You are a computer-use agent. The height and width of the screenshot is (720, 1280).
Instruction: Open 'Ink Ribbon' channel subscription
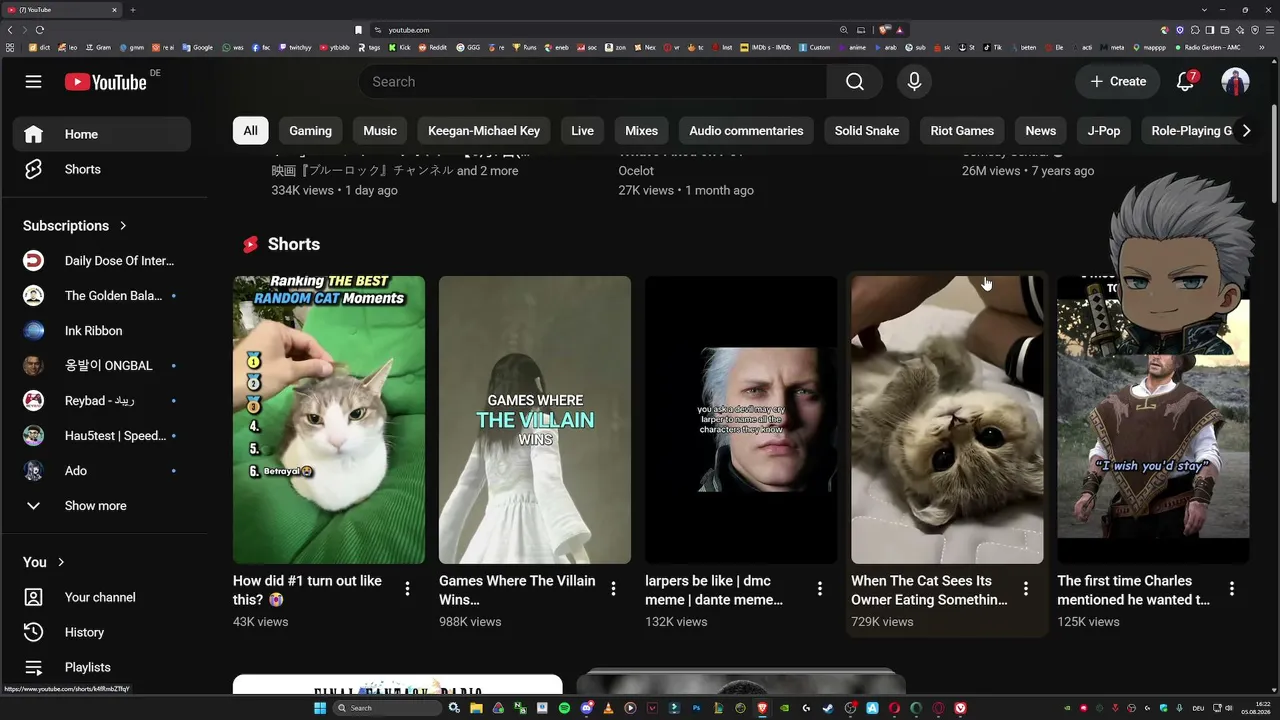pyautogui.click(x=101, y=331)
